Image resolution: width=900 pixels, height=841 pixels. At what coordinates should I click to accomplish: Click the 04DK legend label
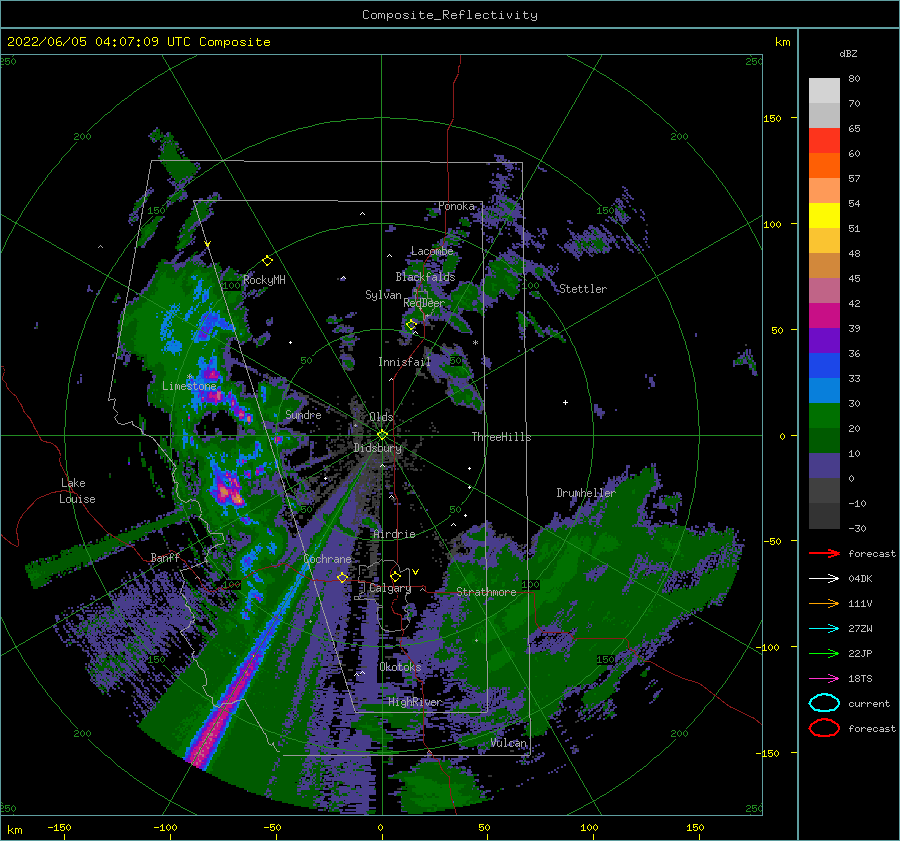tap(860, 579)
